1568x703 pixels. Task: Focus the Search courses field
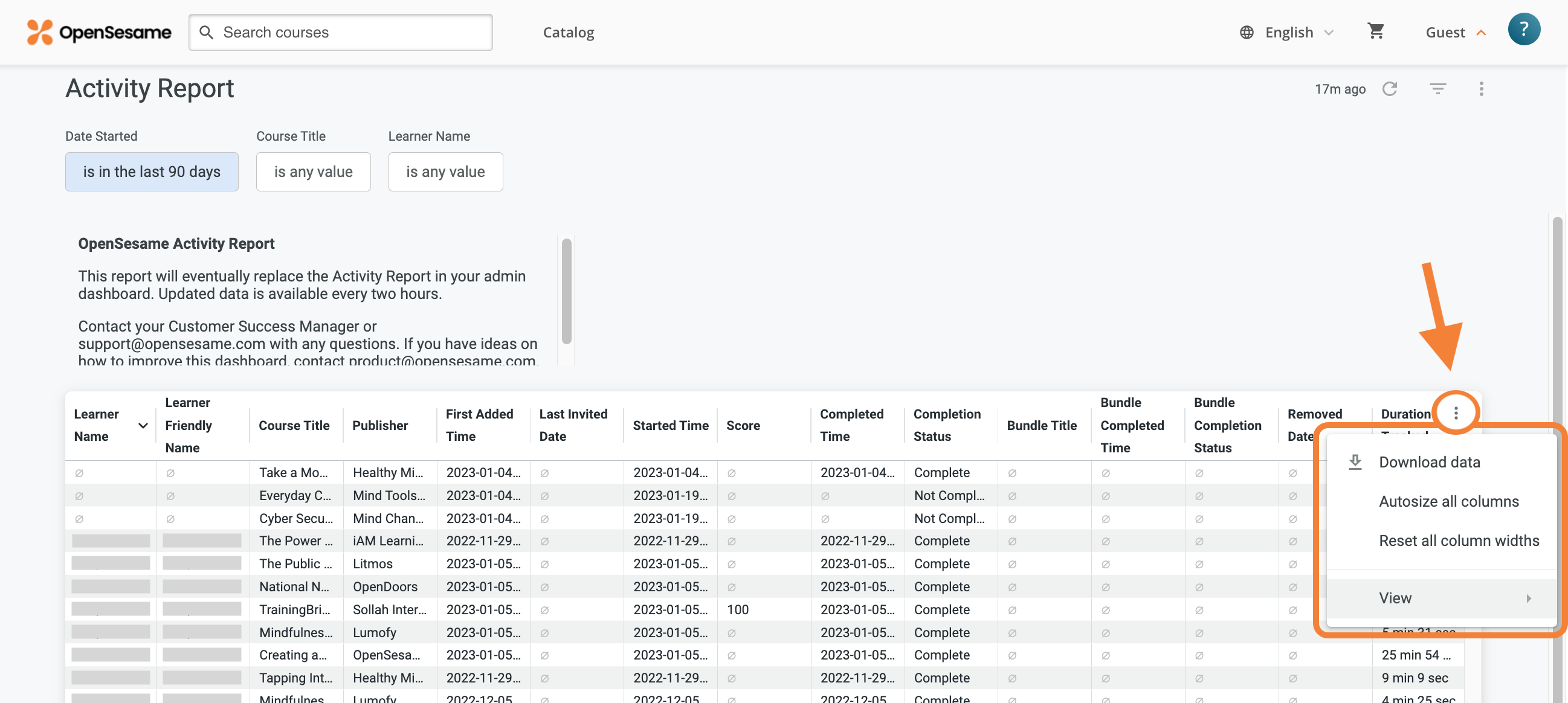[340, 32]
